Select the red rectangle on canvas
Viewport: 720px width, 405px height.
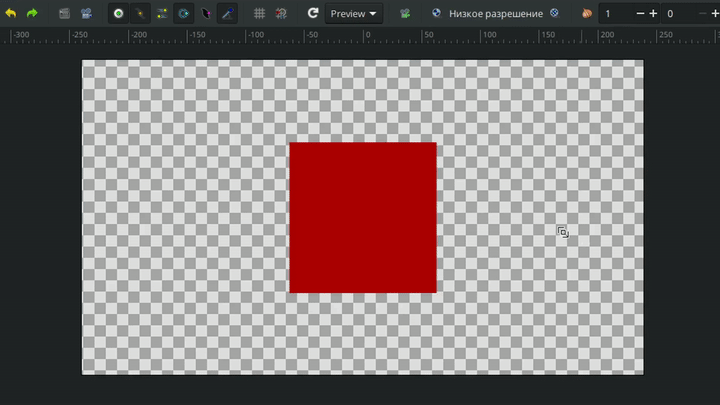pos(362,217)
